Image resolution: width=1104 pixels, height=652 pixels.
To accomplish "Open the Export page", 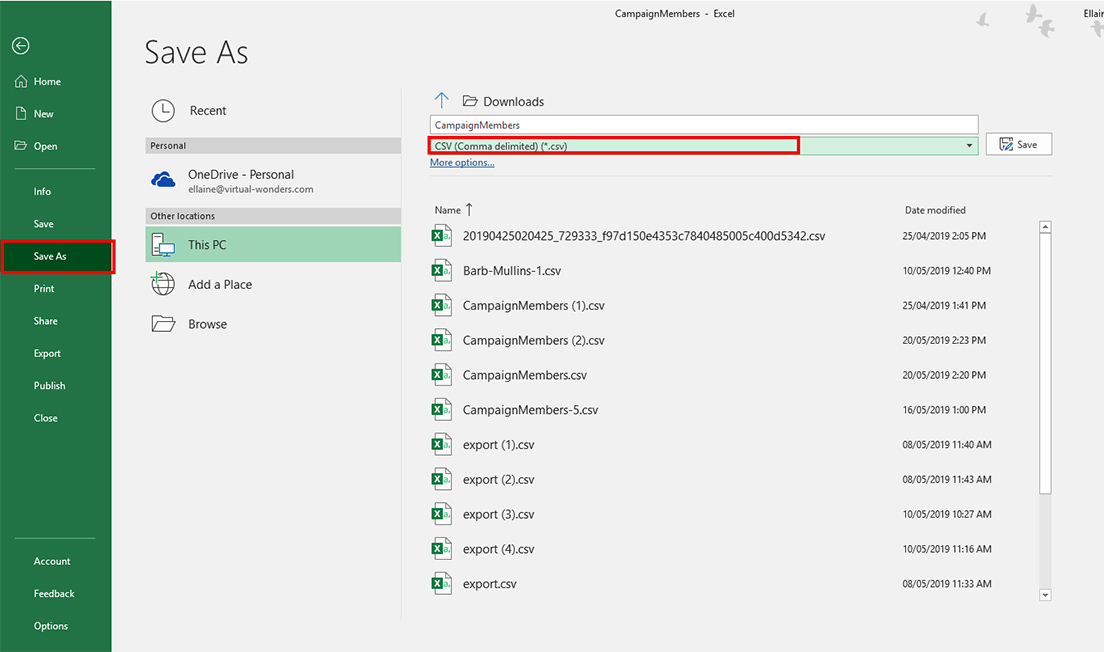I will tap(47, 353).
